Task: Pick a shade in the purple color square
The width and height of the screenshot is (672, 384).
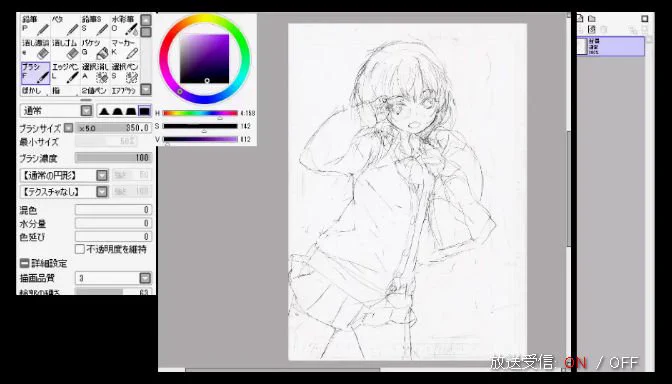Action: point(204,59)
